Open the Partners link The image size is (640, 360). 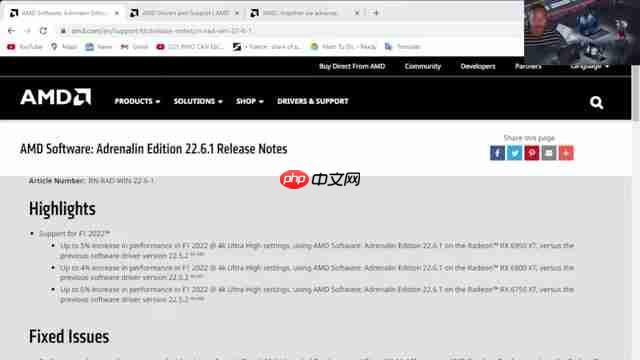pyautogui.click(x=528, y=67)
